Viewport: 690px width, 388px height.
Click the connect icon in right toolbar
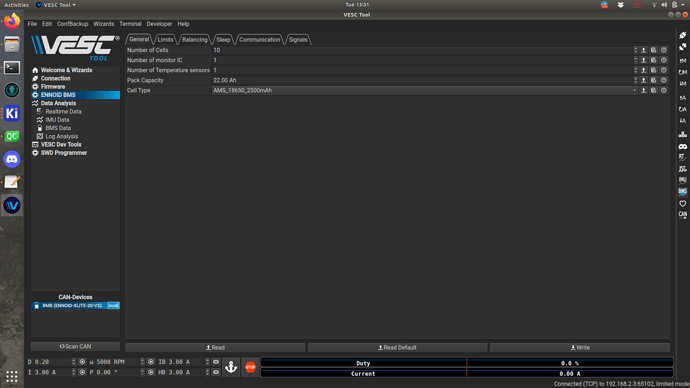click(x=683, y=35)
